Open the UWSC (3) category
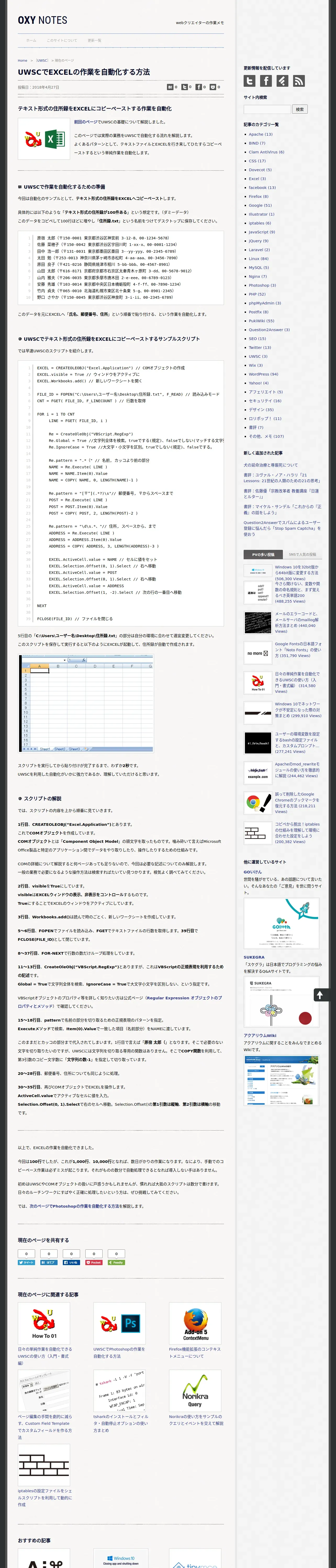Viewport: 336px width, 1568px height. 258,357
